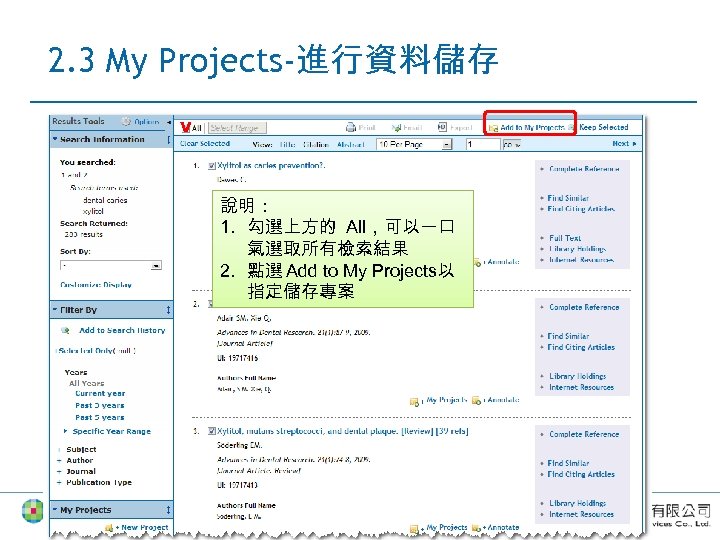Collapse the Search Information section
This screenshot has height=540, width=720.
(55, 139)
